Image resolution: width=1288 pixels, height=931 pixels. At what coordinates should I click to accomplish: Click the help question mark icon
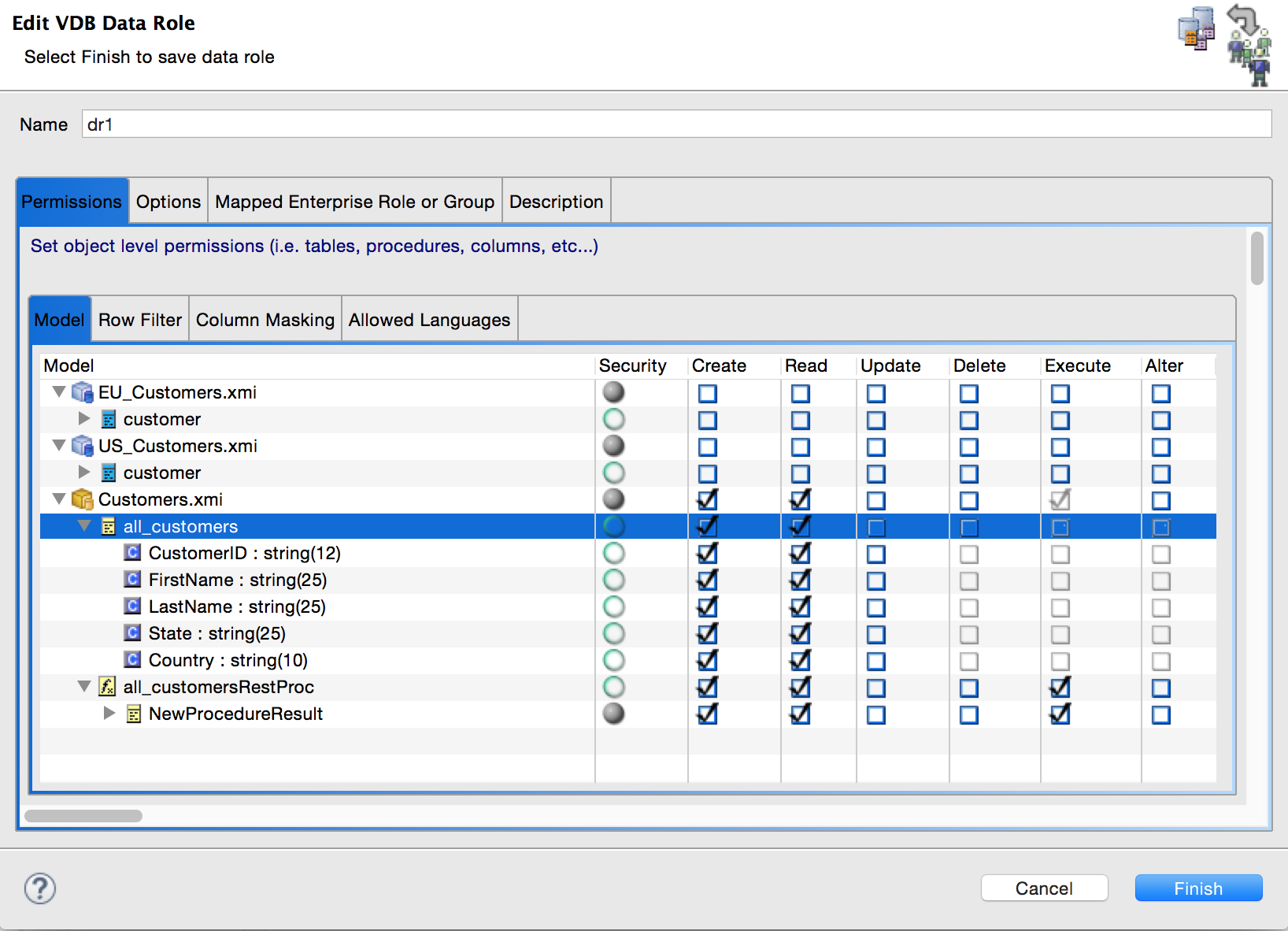click(39, 888)
